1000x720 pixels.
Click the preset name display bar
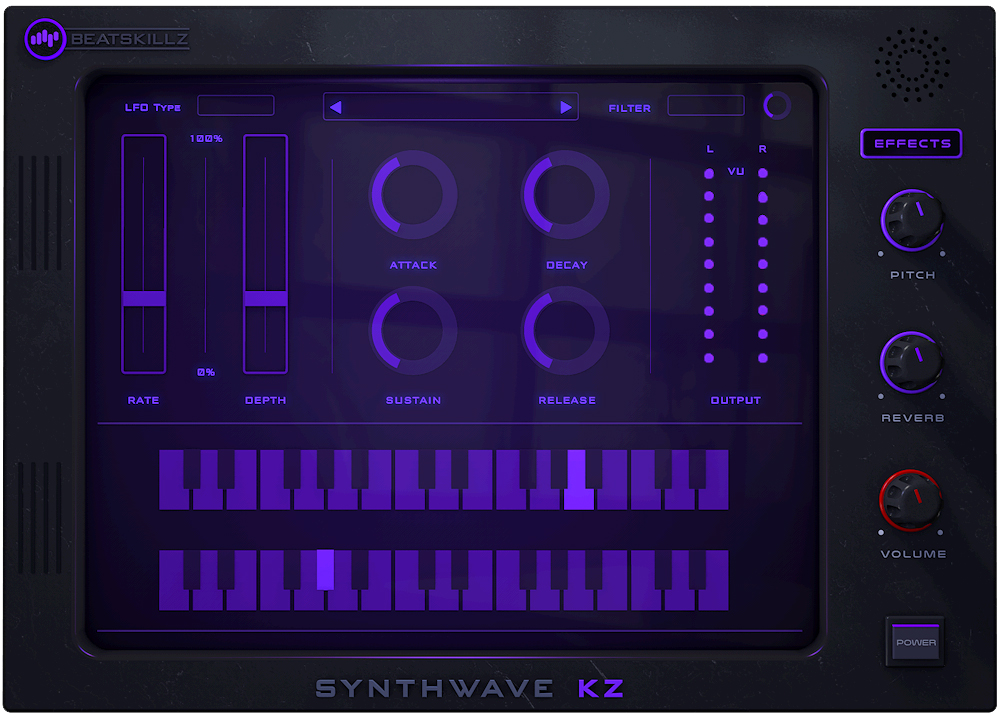pyautogui.click(x=450, y=107)
